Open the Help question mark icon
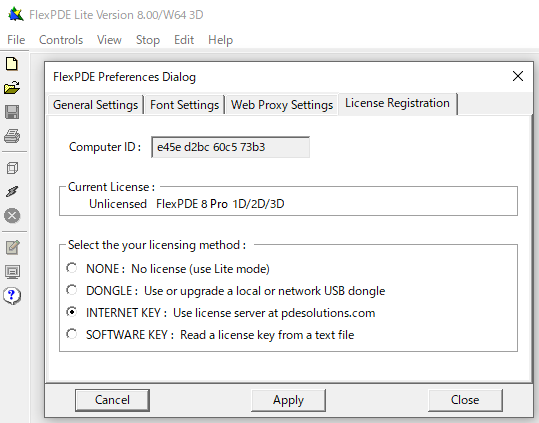 click(x=12, y=296)
